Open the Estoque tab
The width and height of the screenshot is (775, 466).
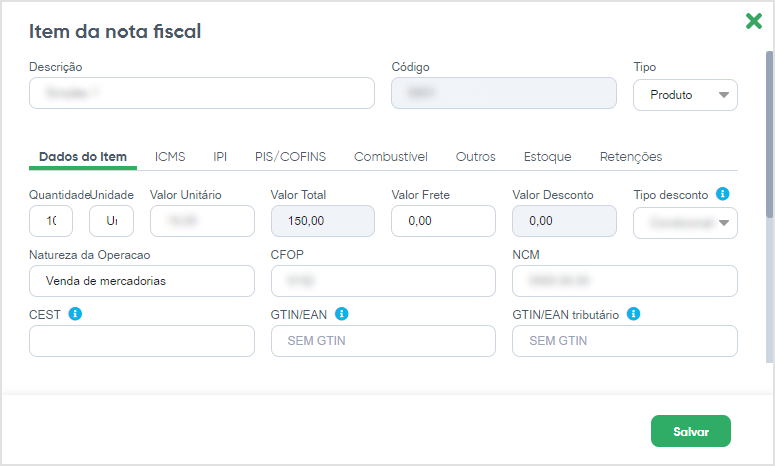pos(547,157)
